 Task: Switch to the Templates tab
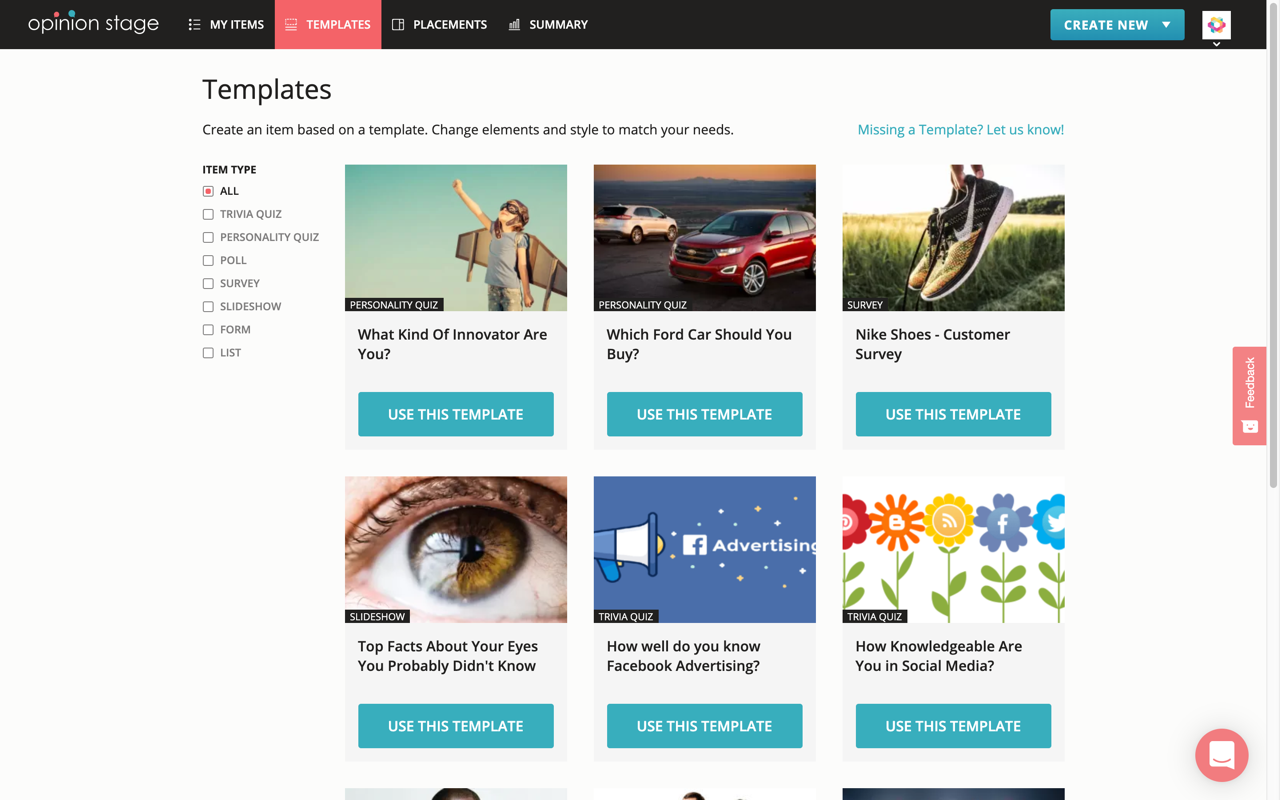pyautogui.click(x=328, y=24)
